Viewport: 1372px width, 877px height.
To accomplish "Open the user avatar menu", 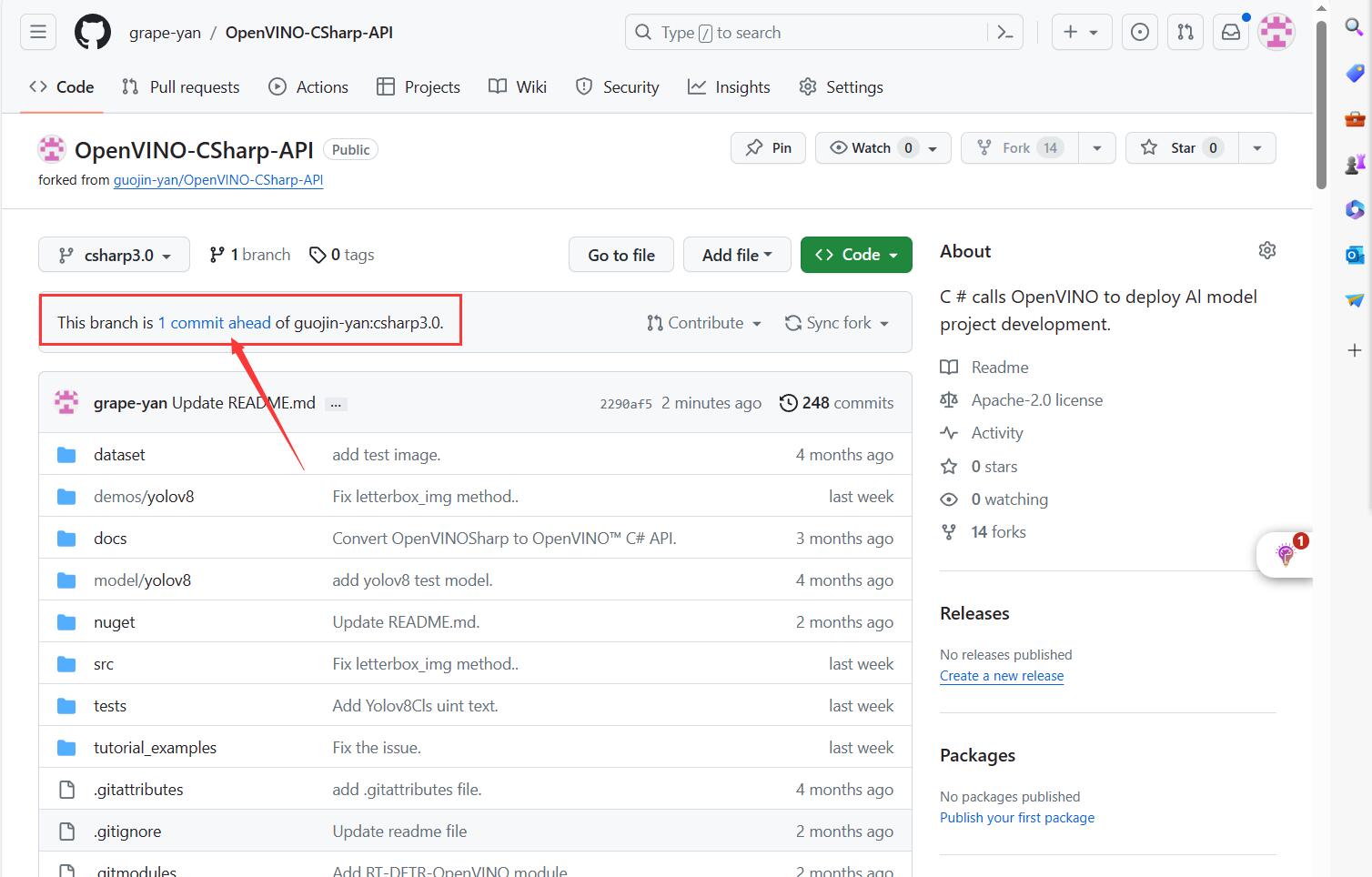I will (x=1276, y=33).
